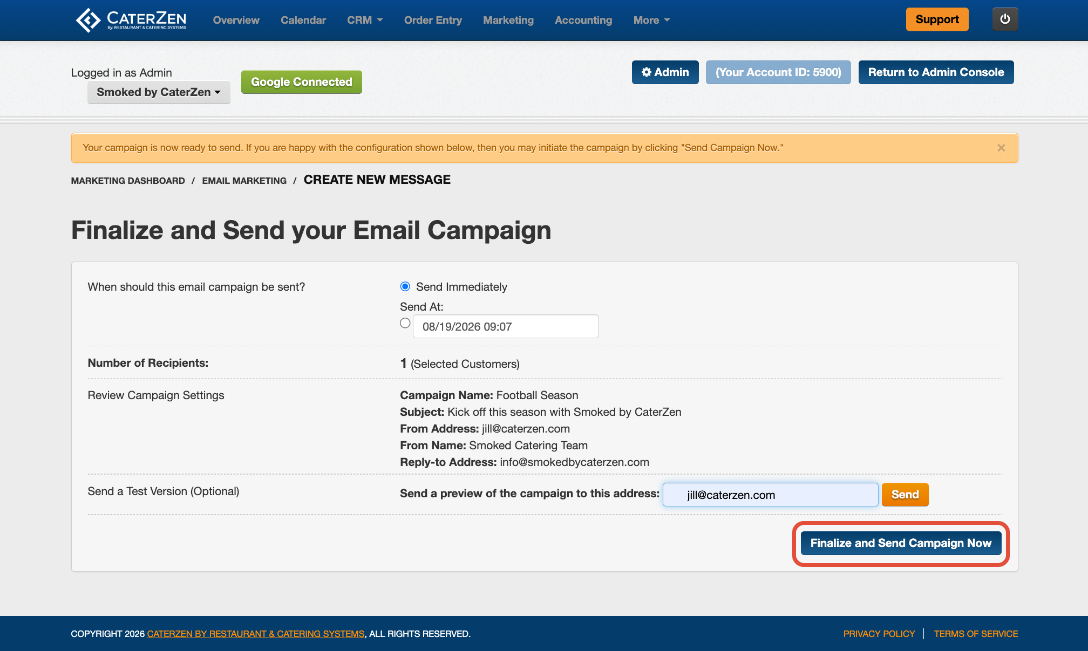Open Order Entry from navigation
Viewport: 1088px width, 651px height.
coord(433,20)
